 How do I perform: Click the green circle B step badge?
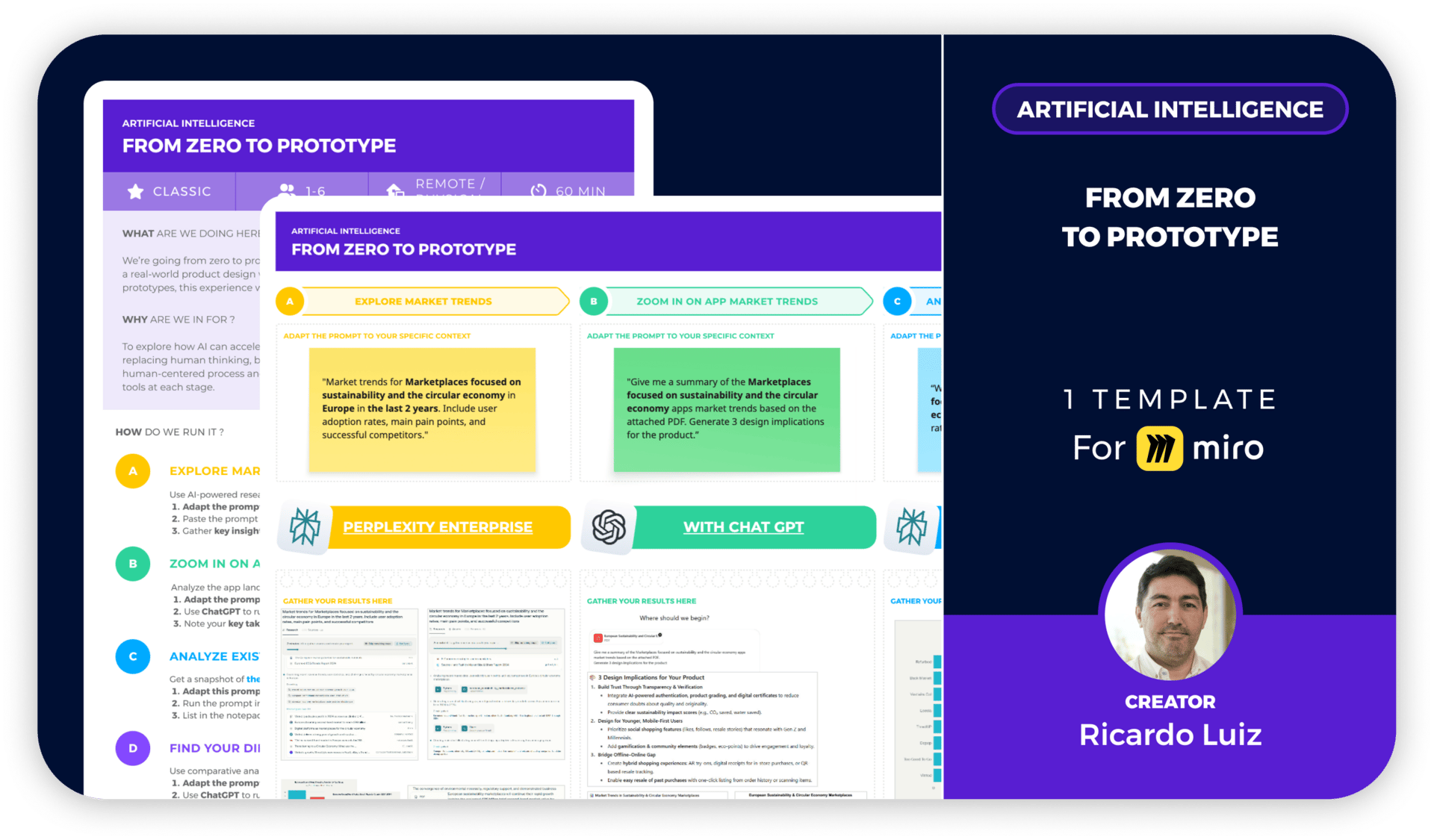pyautogui.click(x=594, y=301)
